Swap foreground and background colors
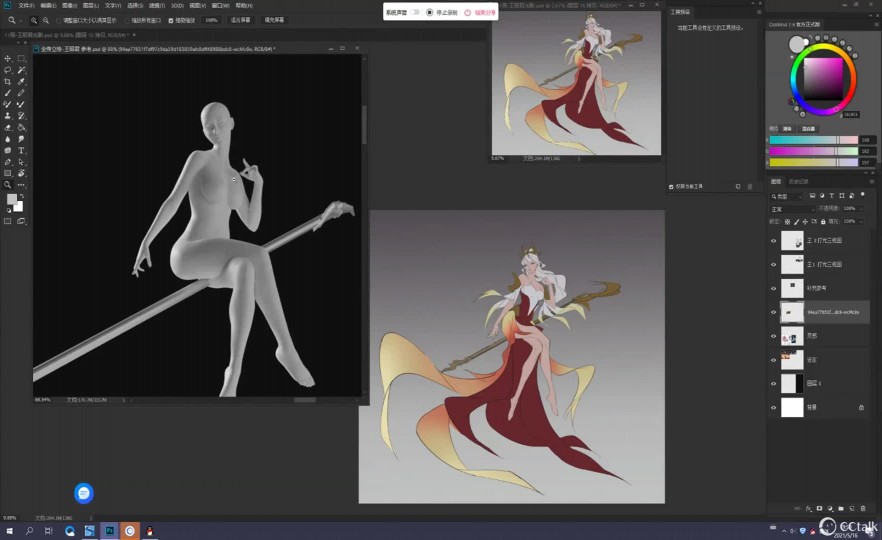 21,196
